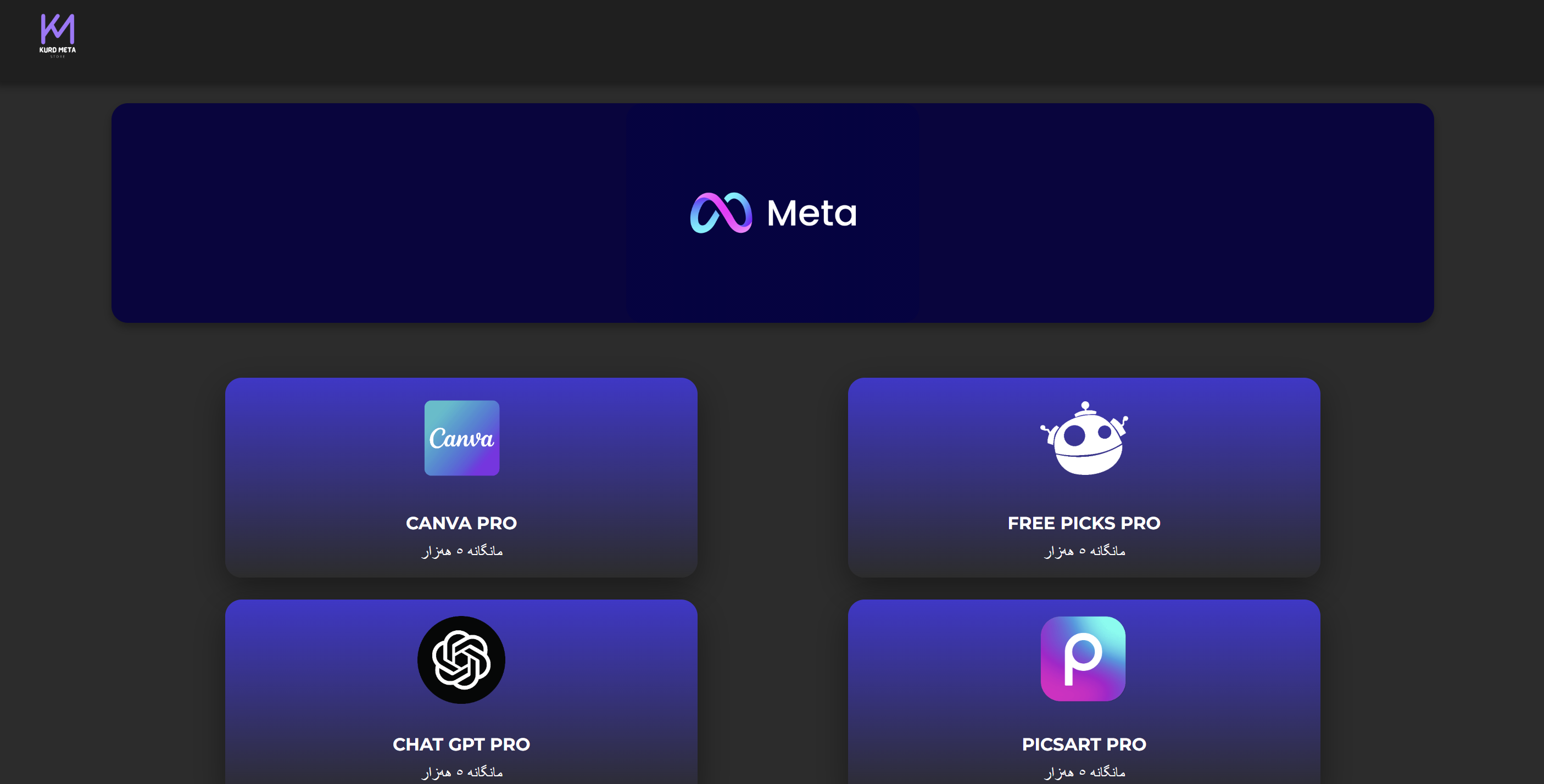Click the Meta infinity logo icon
The image size is (1544, 784).
click(x=721, y=212)
